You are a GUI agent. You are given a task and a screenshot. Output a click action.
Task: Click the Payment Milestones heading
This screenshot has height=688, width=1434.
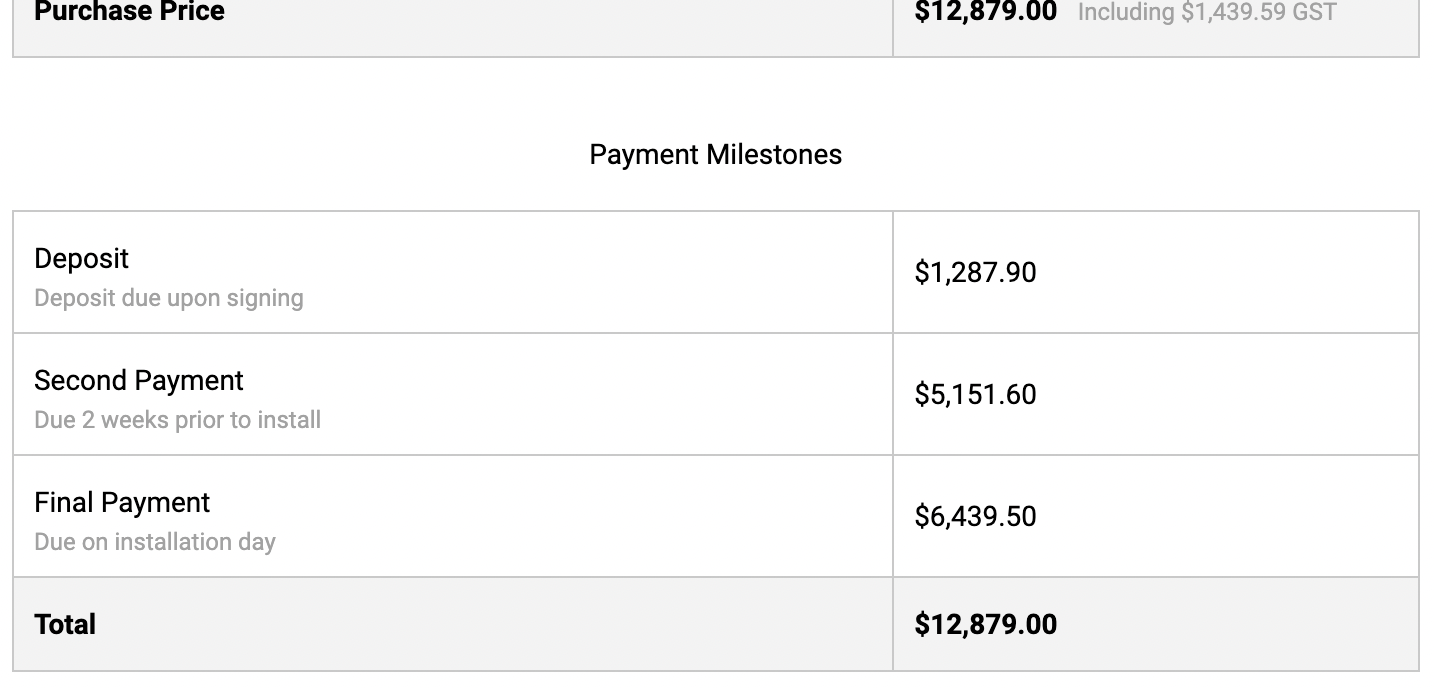[x=715, y=155]
